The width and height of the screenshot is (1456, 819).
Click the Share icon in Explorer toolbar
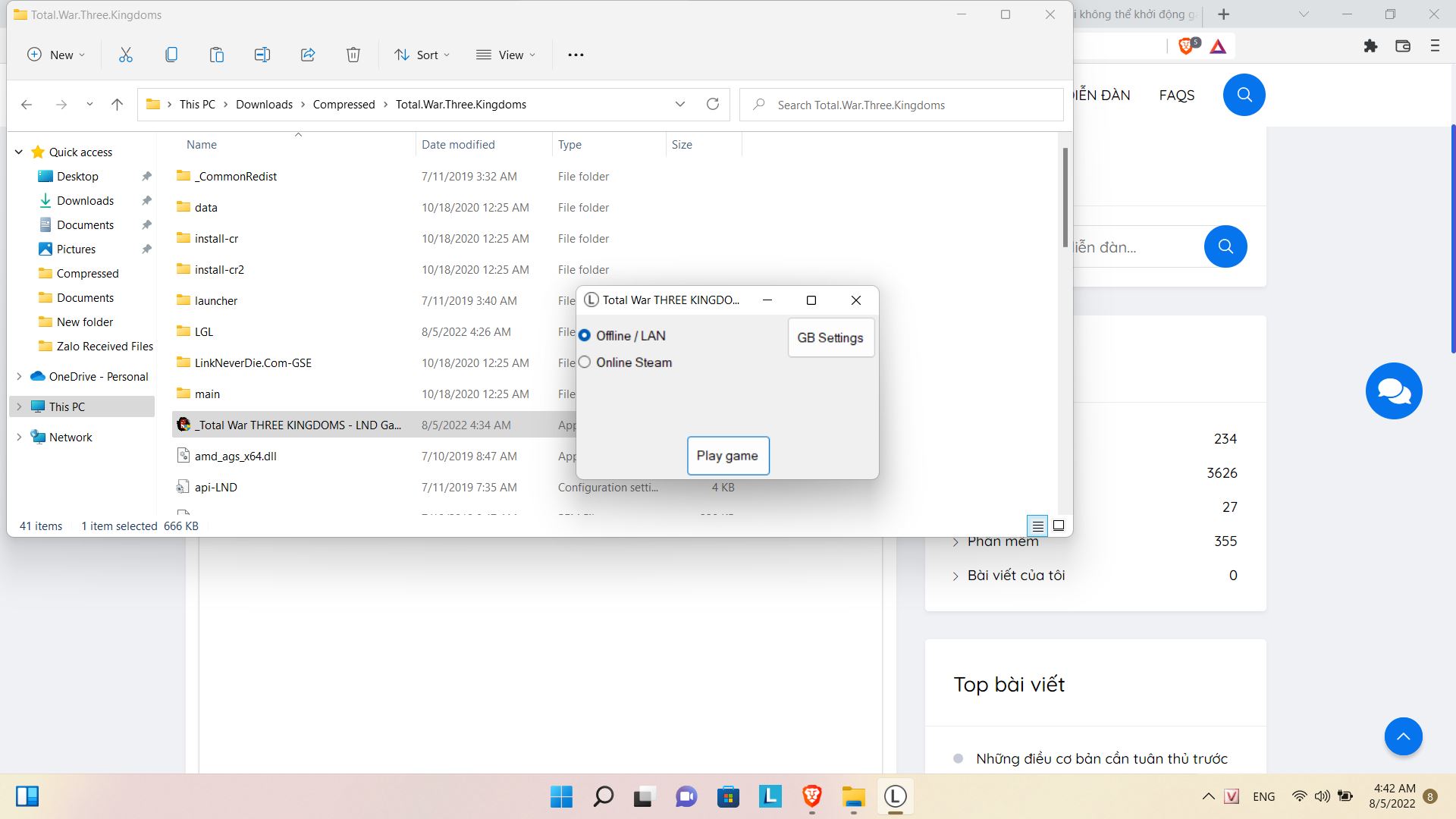pyautogui.click(x=308, y=55)
